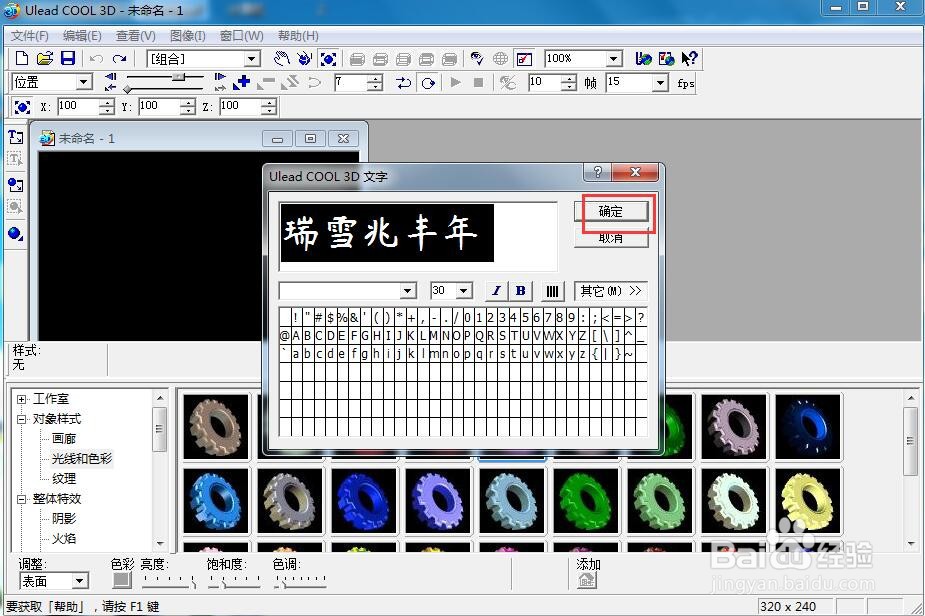
Task: Select 纹理 in the style tree
Action: tap(64, 479)
